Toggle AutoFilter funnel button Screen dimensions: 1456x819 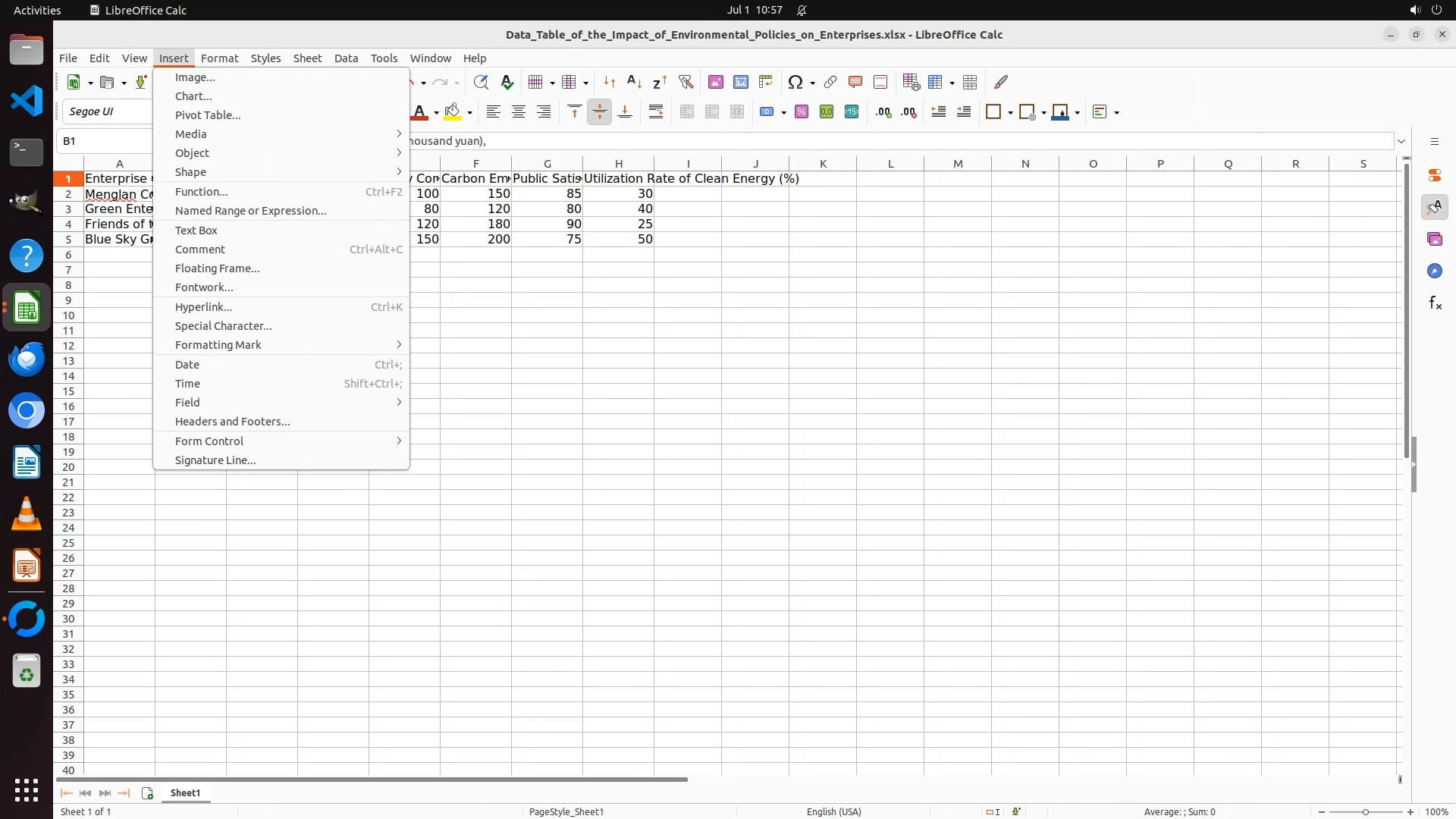pyautogui.click(x=686, y=82)
